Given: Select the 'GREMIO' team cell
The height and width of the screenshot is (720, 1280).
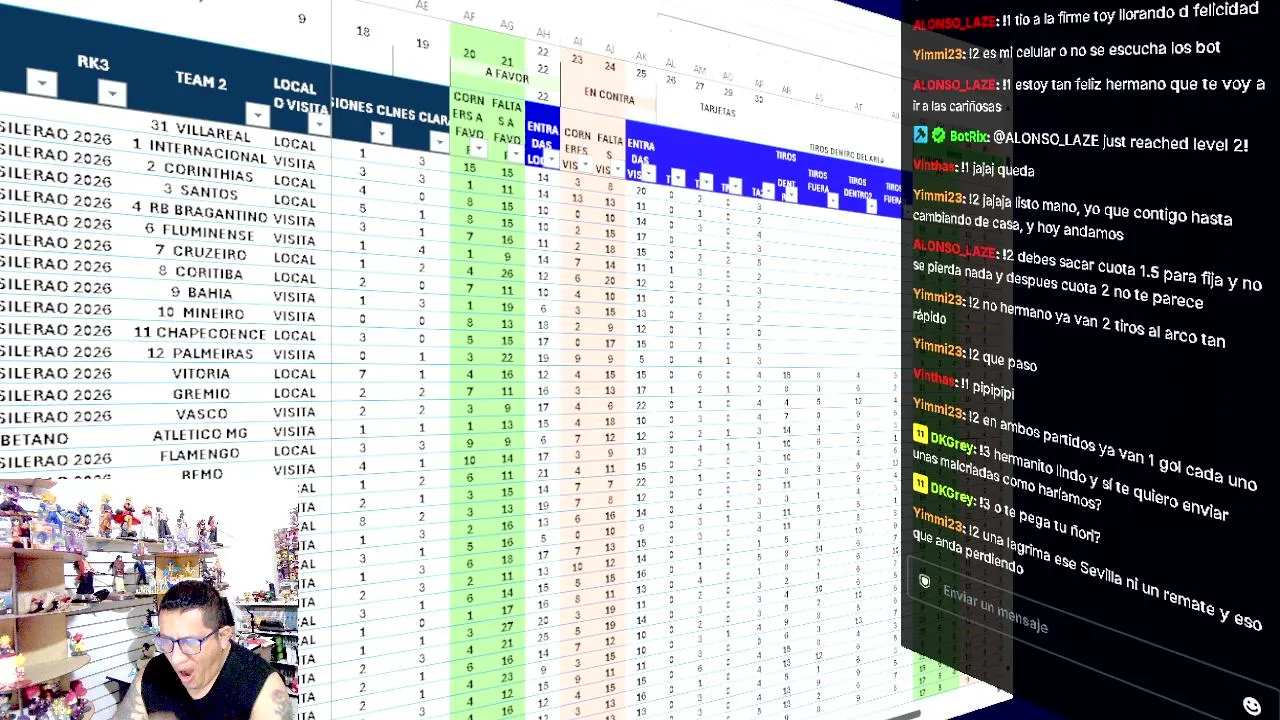Looking at the screenshot, I should click(x=201, y=393).
